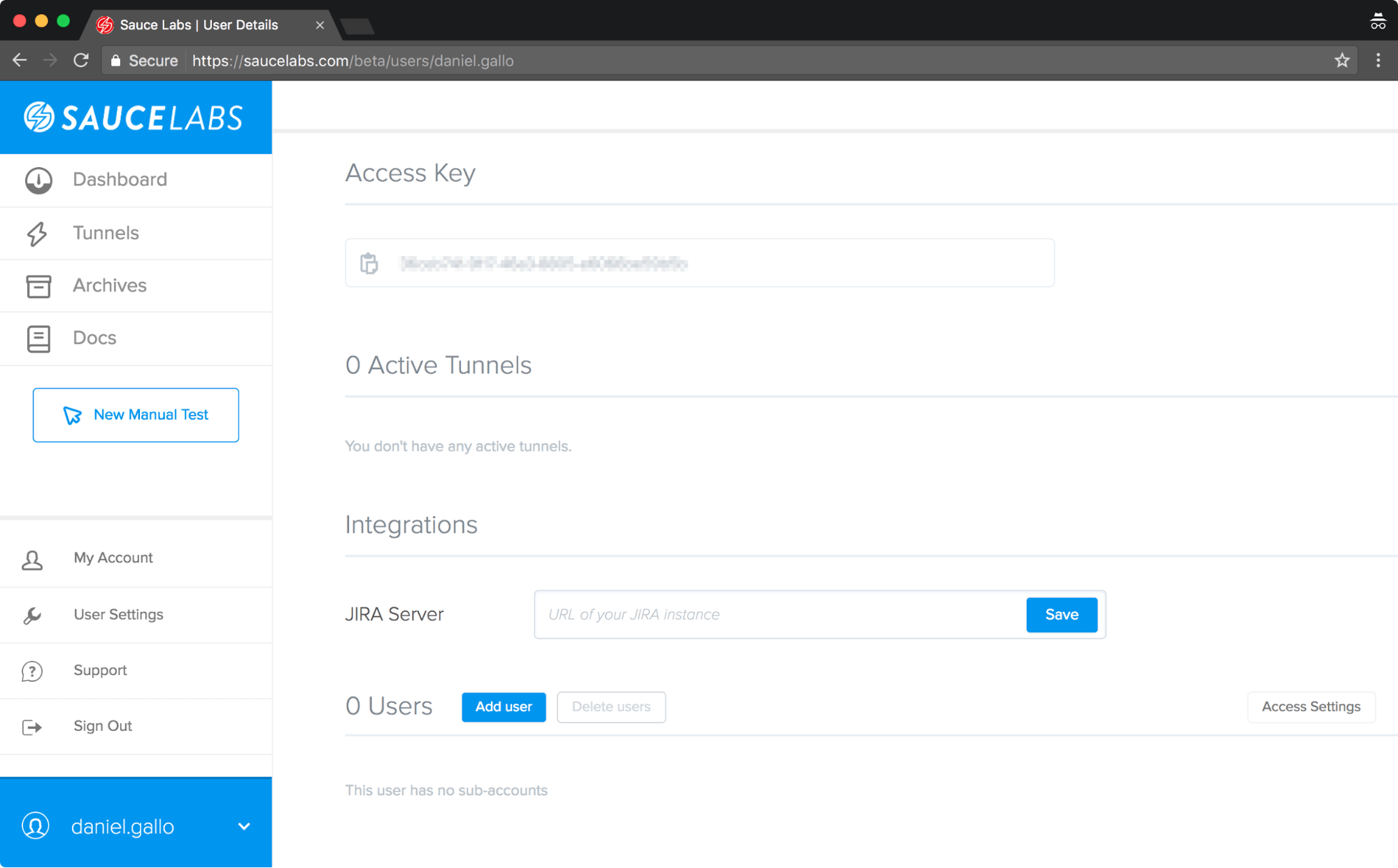Start a New Manual Test
The width and height of the screenshot is (1398, 868).
pos(136,415)
